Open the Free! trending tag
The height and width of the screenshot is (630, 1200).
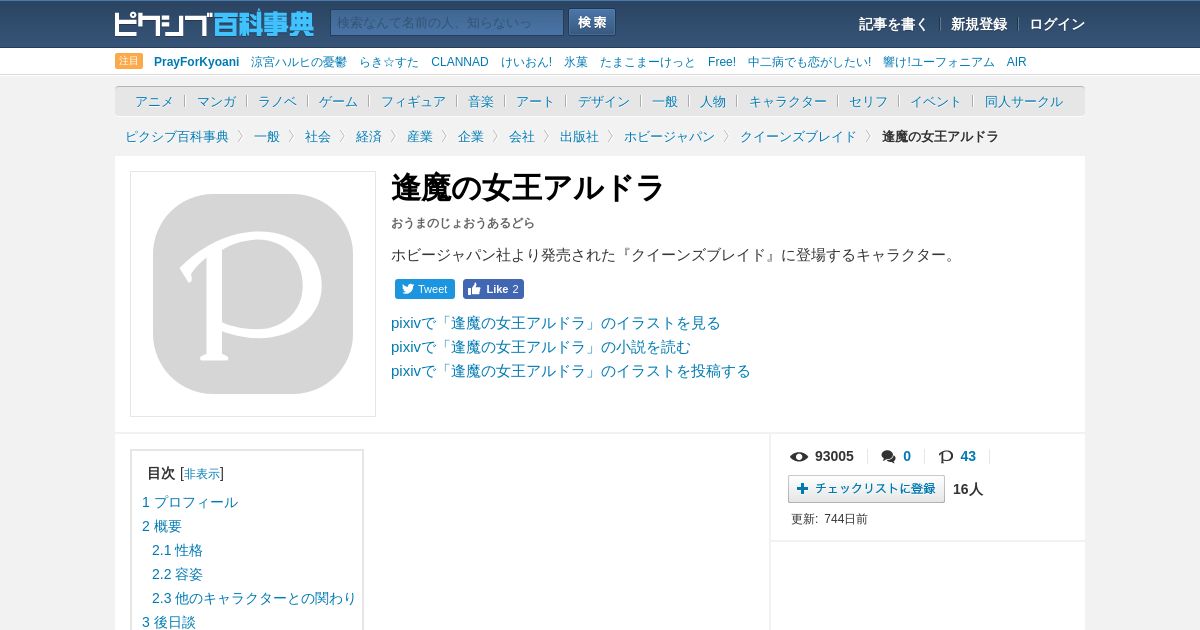pyautogui.click(x=722, y=62)
